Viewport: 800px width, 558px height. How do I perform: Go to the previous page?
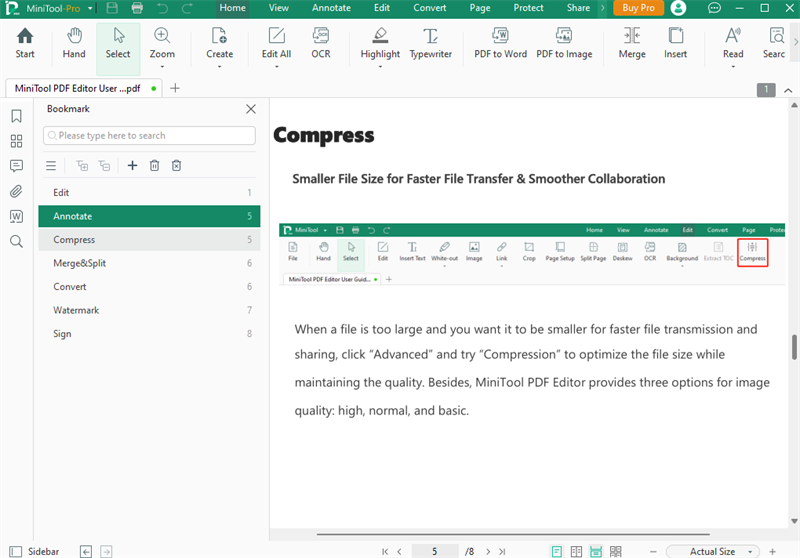click(399, 551)
